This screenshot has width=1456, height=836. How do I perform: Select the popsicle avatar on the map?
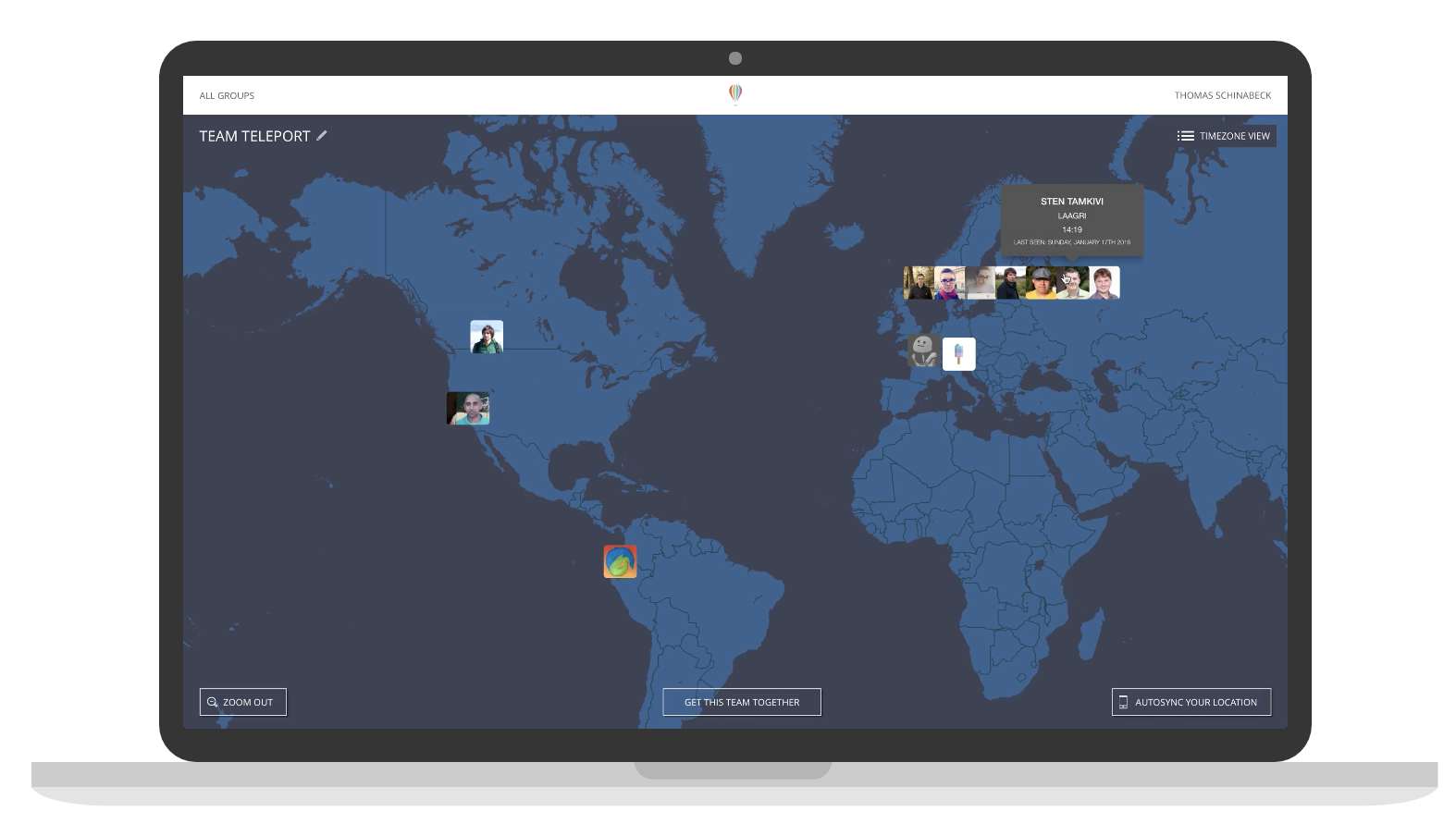tap(958, 353)
